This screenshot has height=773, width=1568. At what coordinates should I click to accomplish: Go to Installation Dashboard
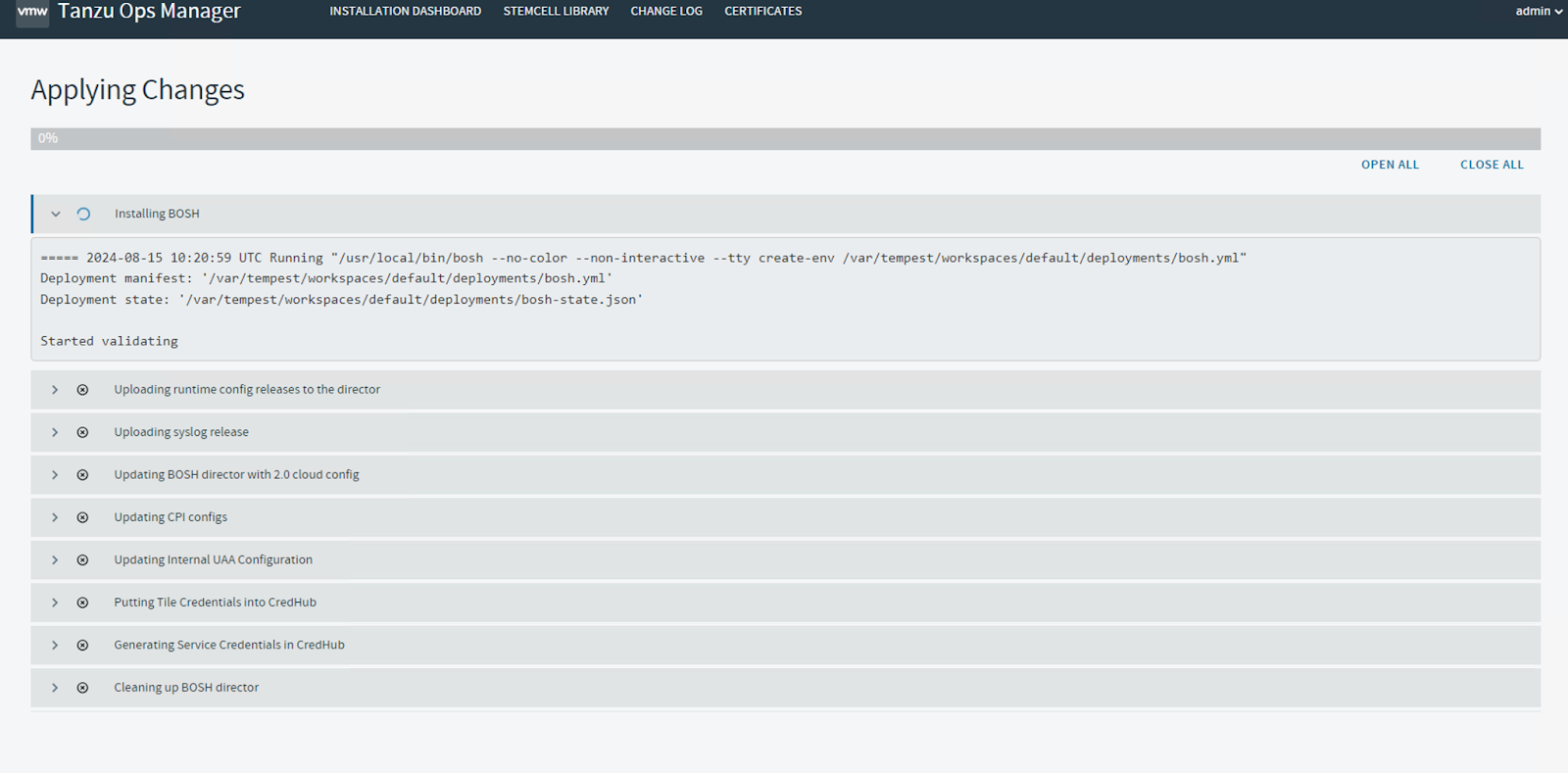[x=405, y=12]
